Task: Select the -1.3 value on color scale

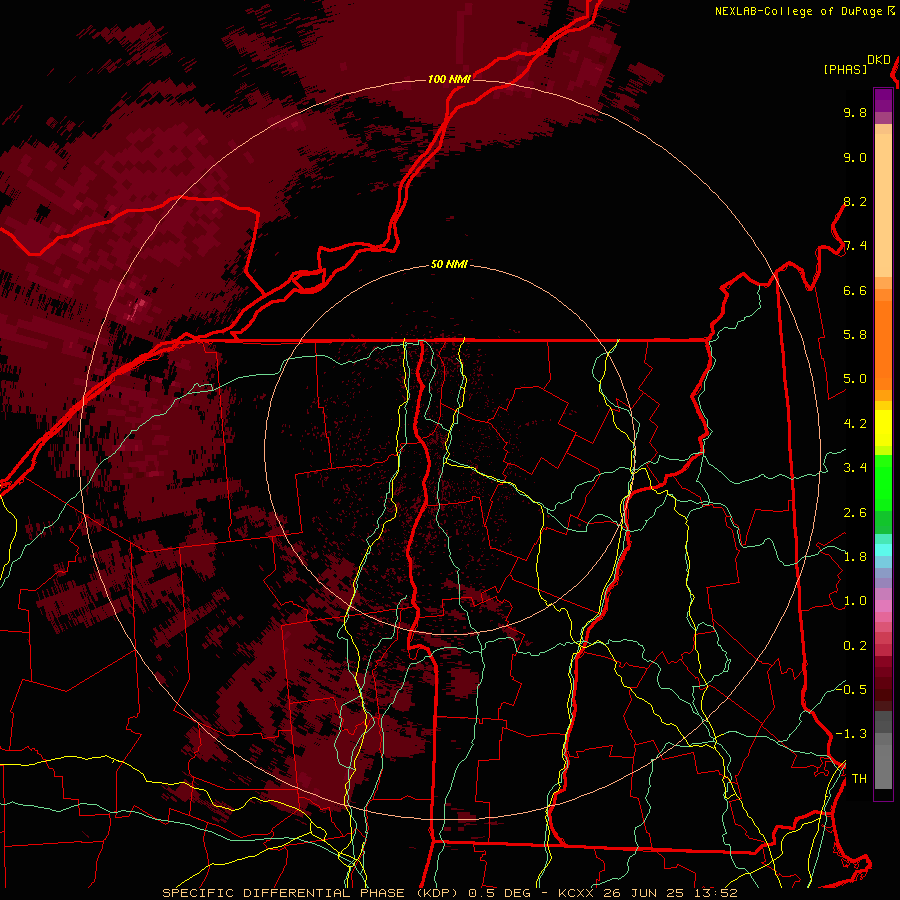Action: pos(851,734)
